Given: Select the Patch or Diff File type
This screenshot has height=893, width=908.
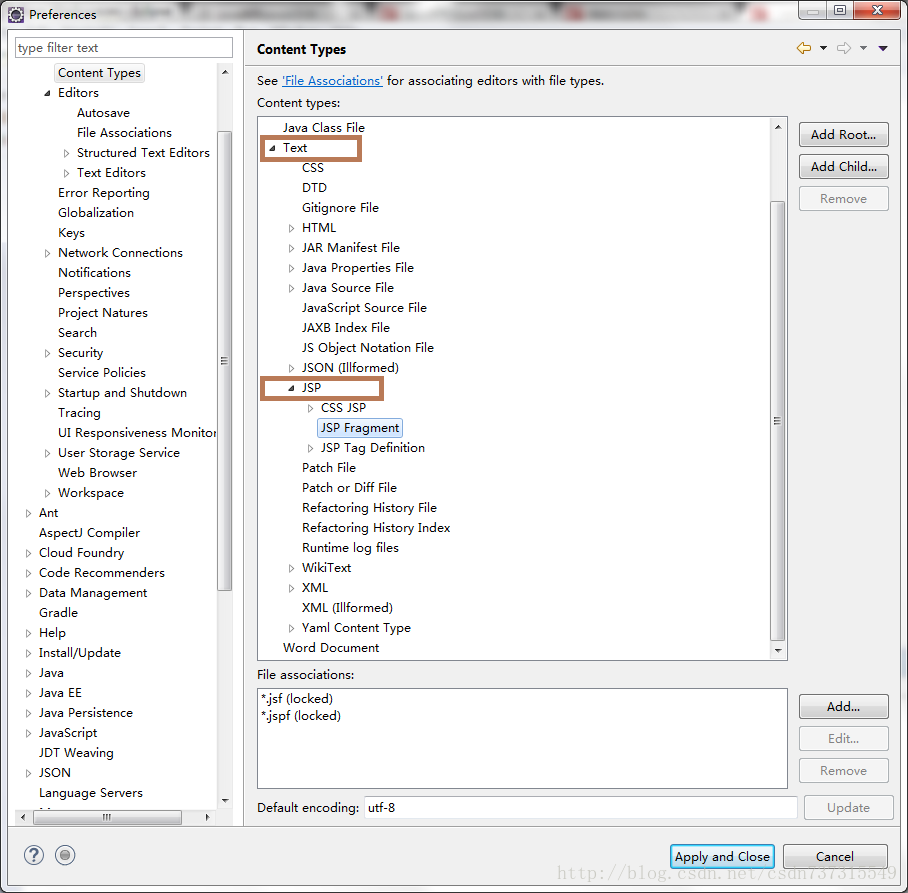Looking at the screenshot, I should pyautogui.click(x=349, y=488).
